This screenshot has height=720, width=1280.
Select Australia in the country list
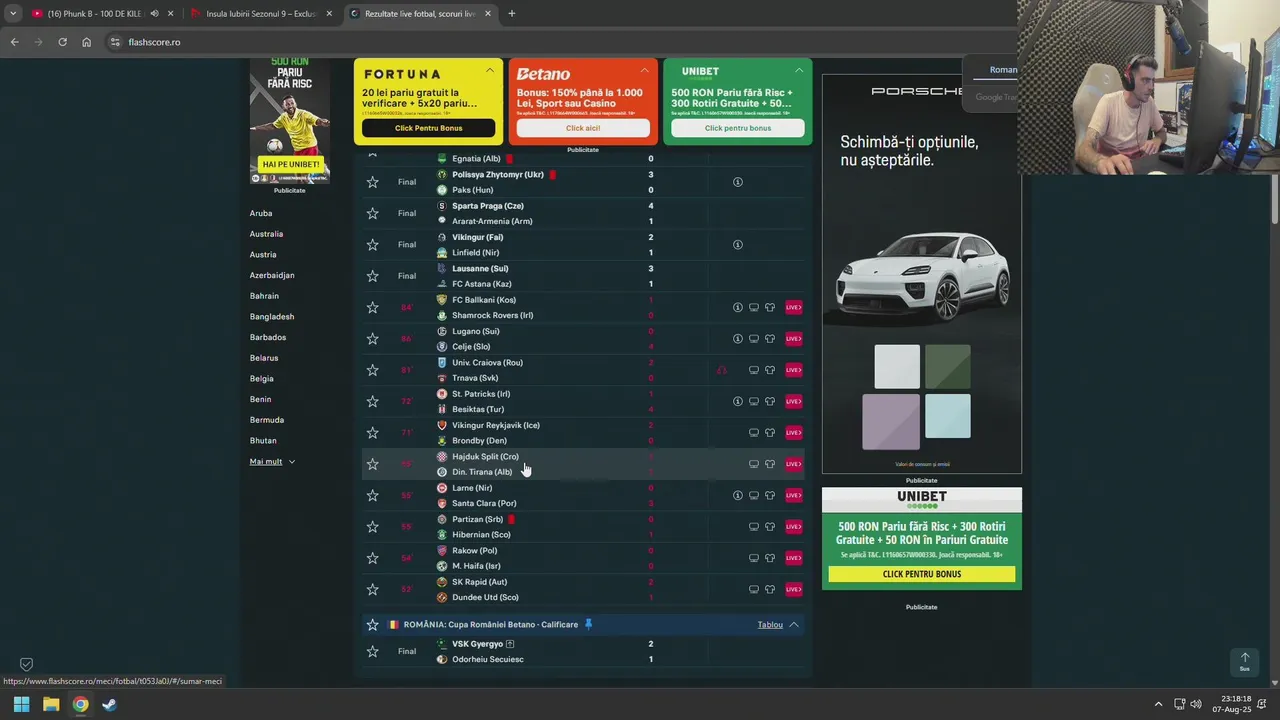tap(266, 234)
